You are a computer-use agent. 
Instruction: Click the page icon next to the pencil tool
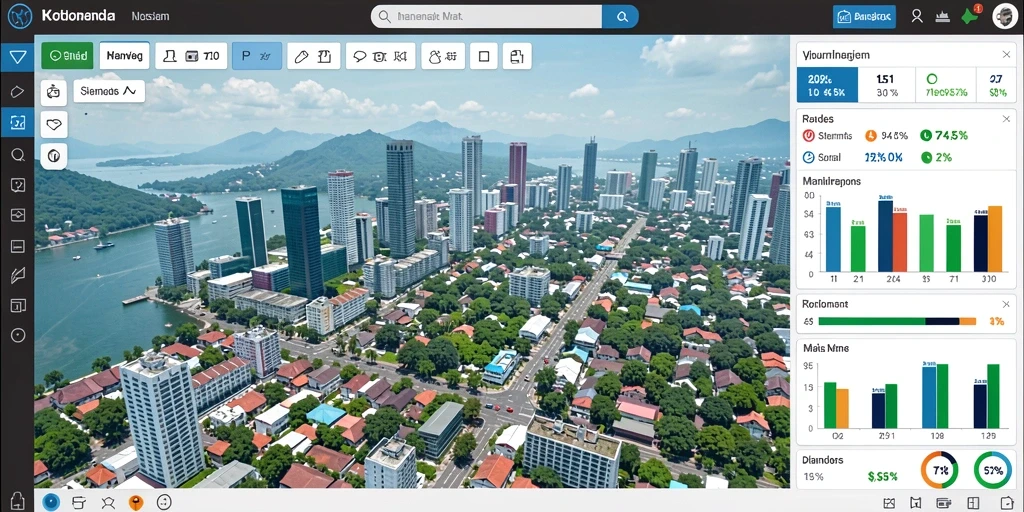coord(325,56)
